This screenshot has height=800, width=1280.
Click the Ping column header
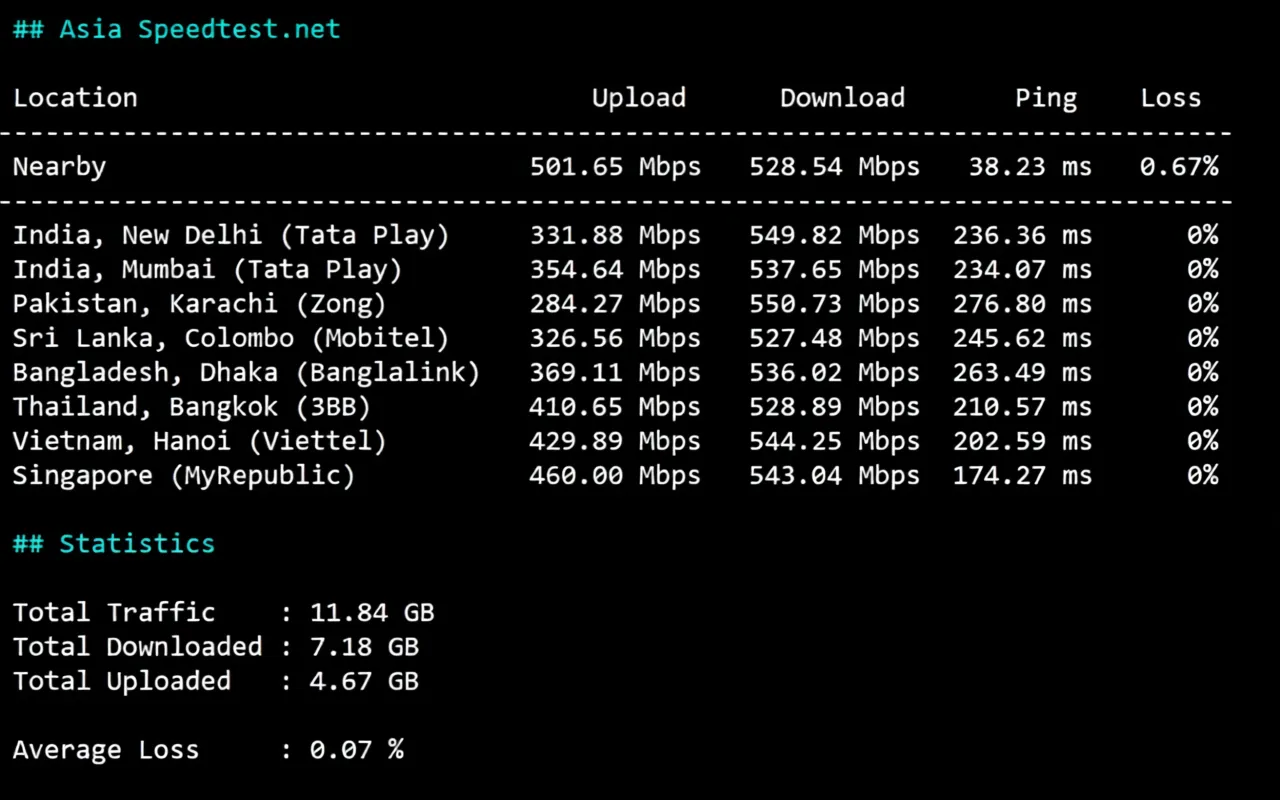click(1045, 98)
